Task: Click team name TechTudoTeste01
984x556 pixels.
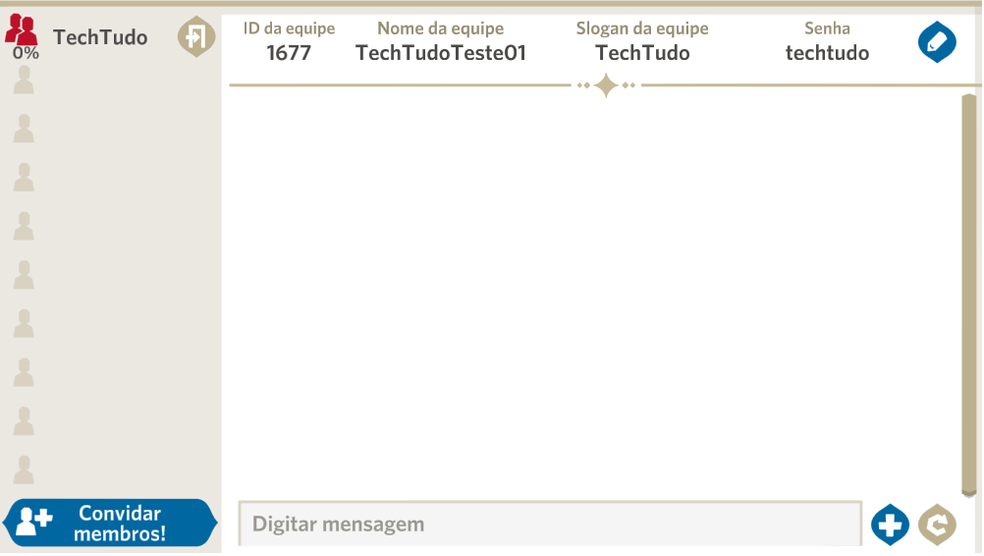Action: 440,53
